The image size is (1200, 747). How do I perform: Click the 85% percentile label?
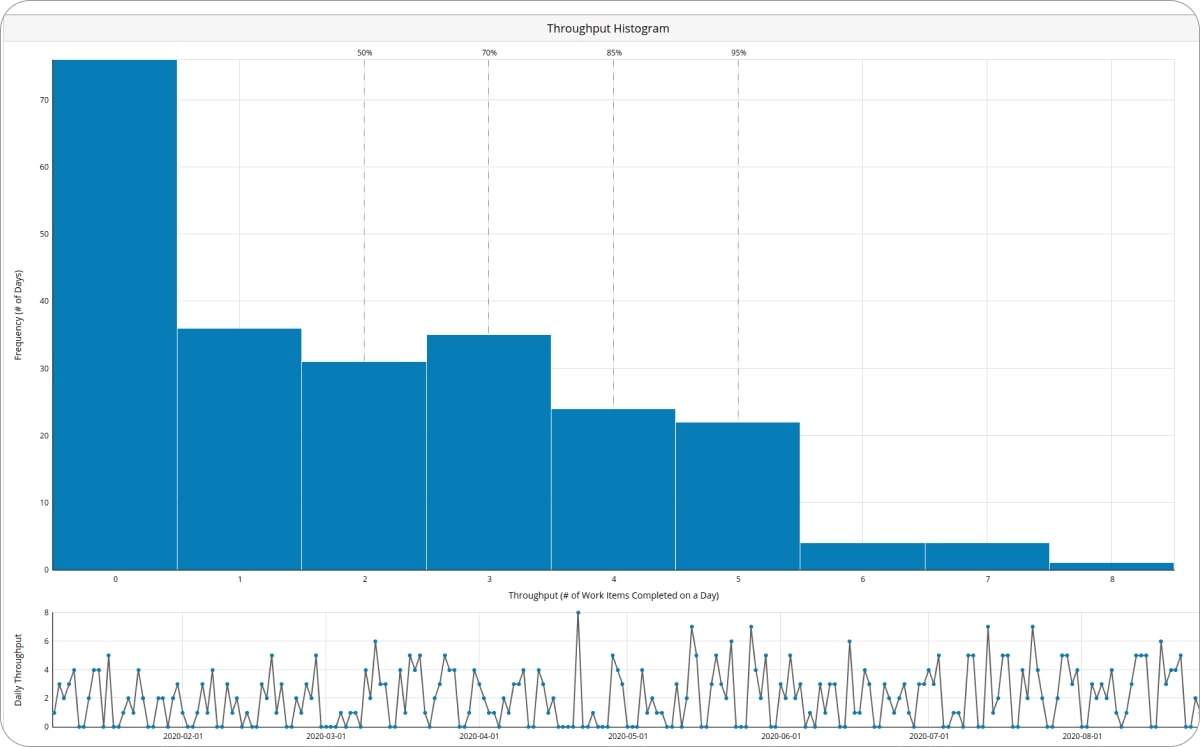pos(613,52)
